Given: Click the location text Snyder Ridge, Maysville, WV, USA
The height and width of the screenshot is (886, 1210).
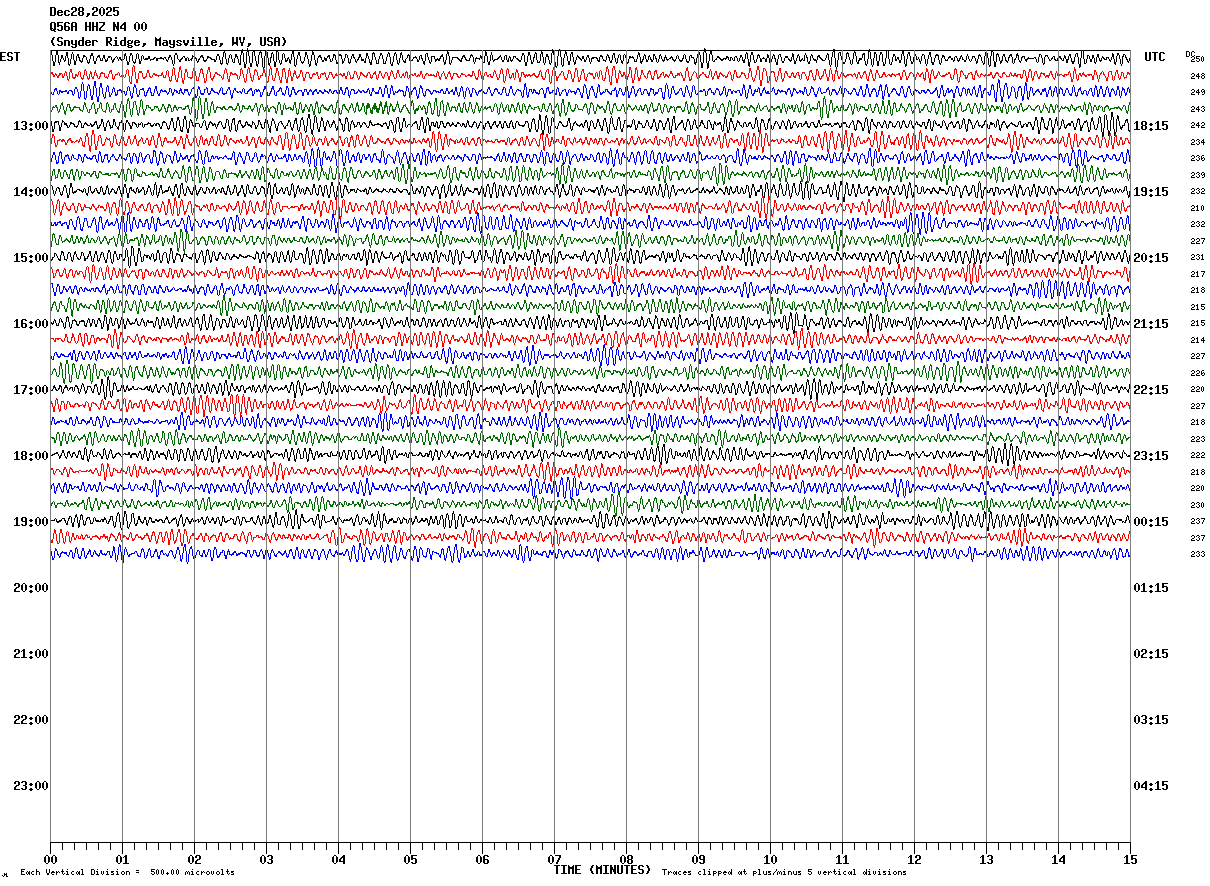Looking at the screenshot, I should 168,42.
